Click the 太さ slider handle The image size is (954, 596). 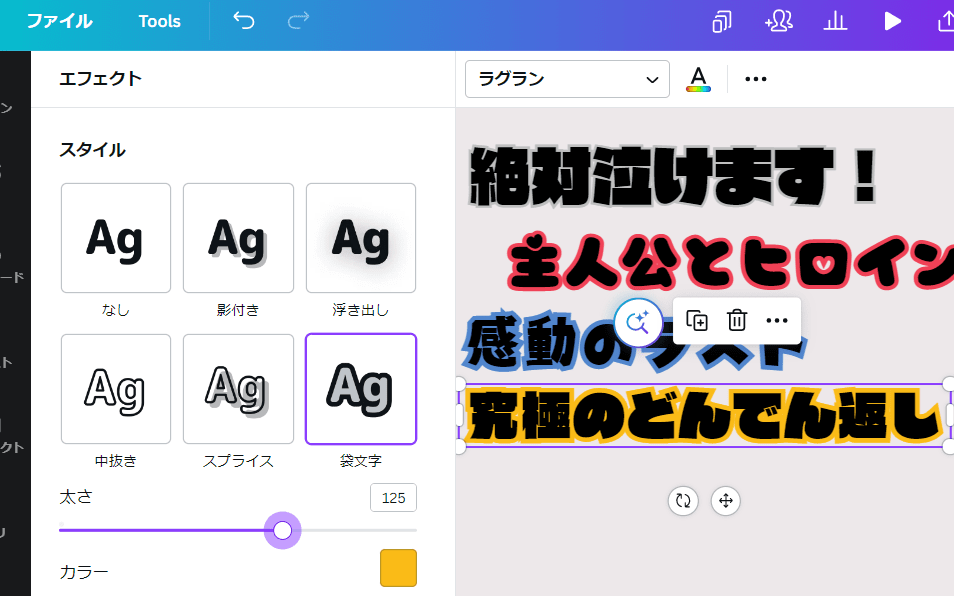(282, 530)
